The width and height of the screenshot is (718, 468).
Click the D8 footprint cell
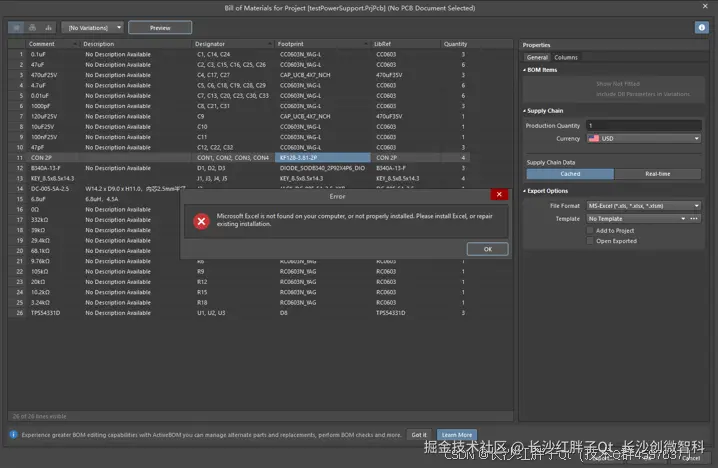pyautogui.click(x=323, y=313)
